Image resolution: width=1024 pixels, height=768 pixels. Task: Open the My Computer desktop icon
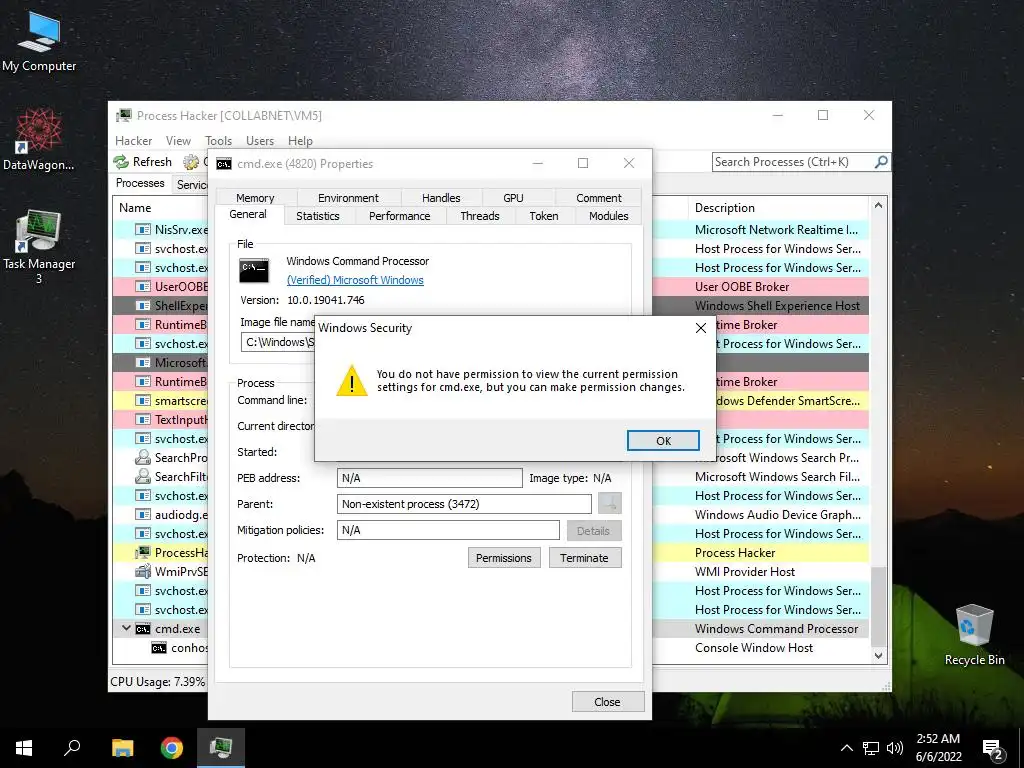(x=39, y=42)
